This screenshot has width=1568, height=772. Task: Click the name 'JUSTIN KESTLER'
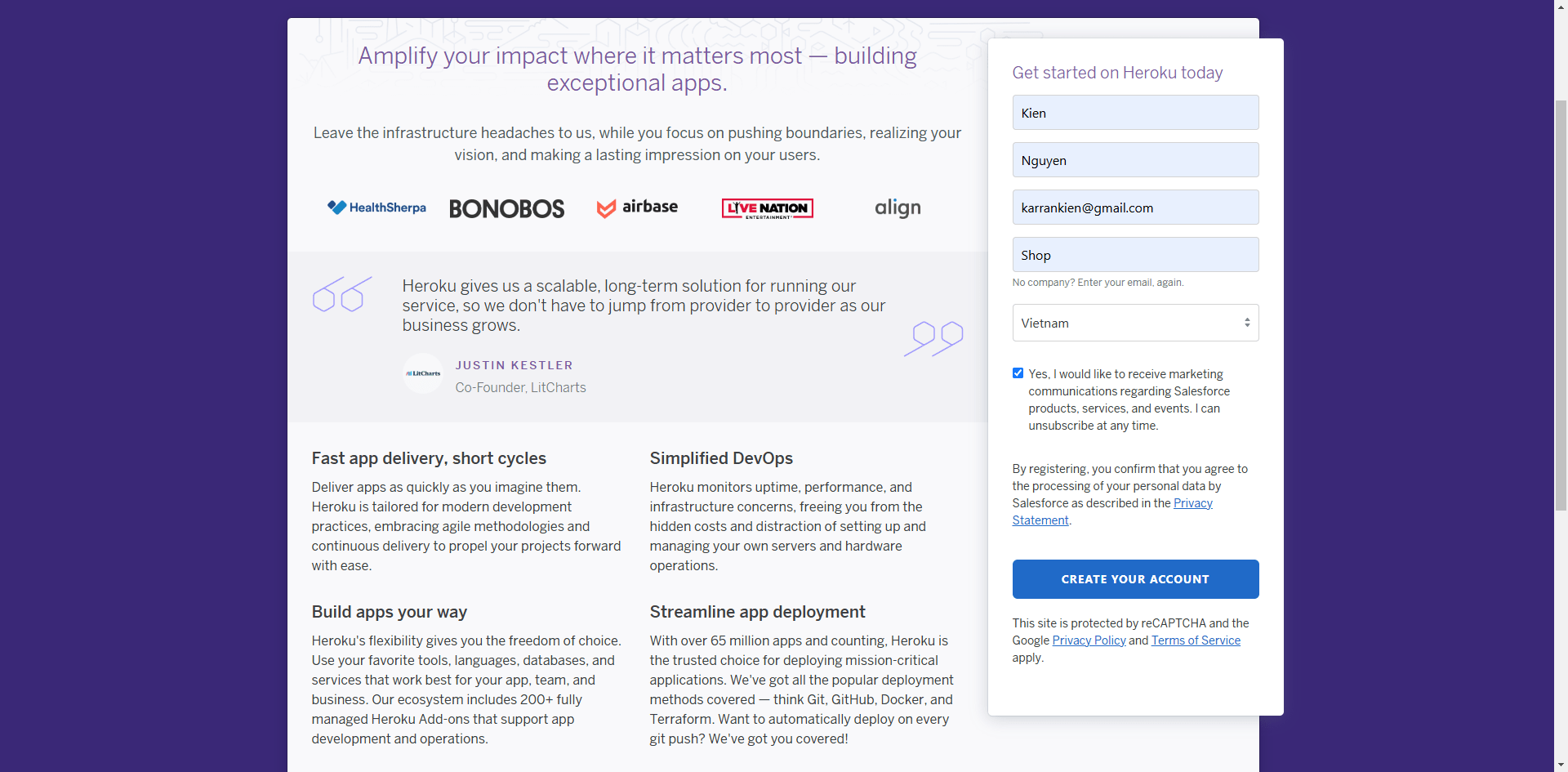pyautogui.click(x=514, y=365)
